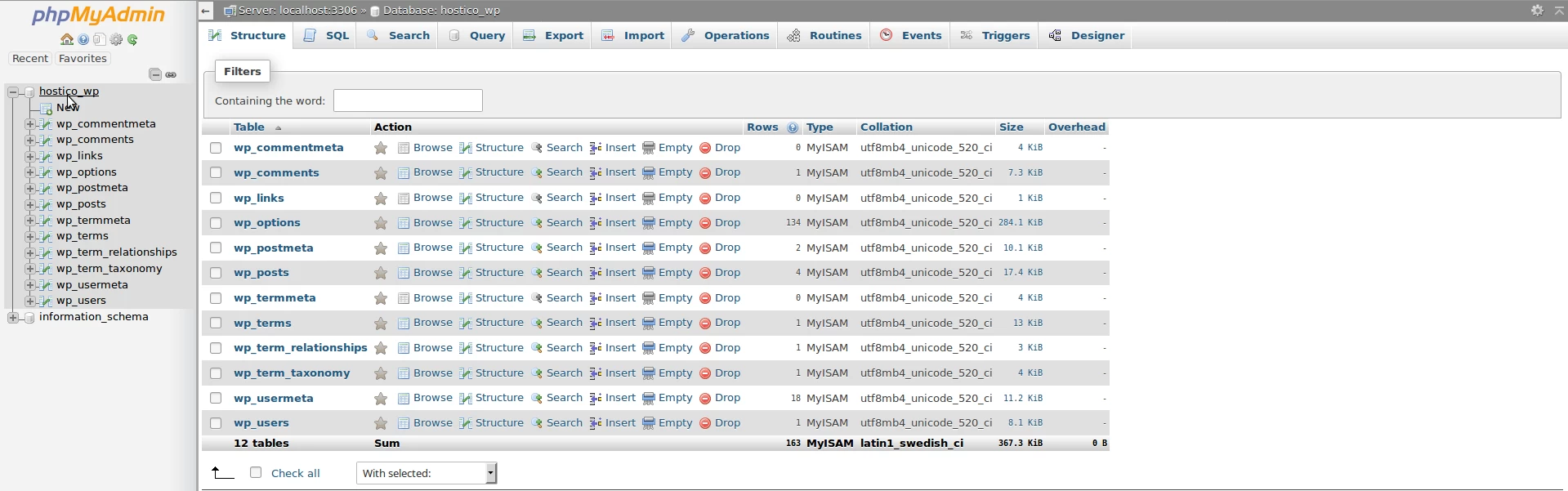Switch to the SQL tab
This screenshot has width=1568, height=491.
point(327,36)
